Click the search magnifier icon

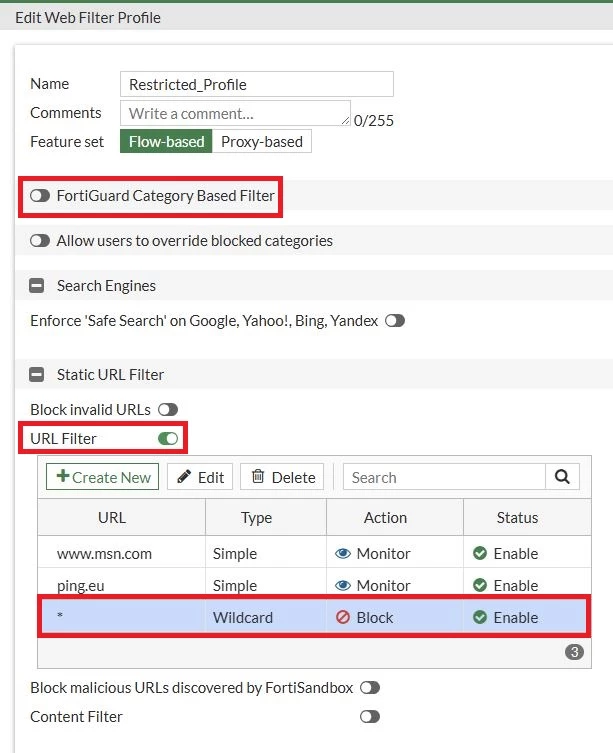[x=562, y=477]
